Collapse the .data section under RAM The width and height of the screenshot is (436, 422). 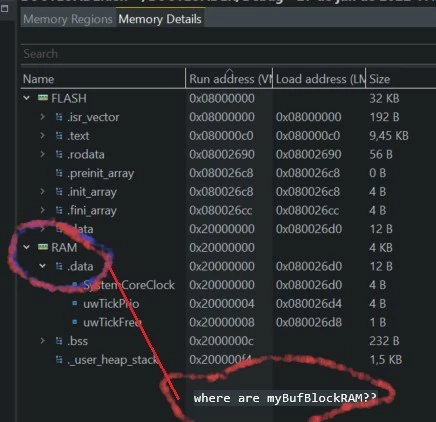(43, 266)
